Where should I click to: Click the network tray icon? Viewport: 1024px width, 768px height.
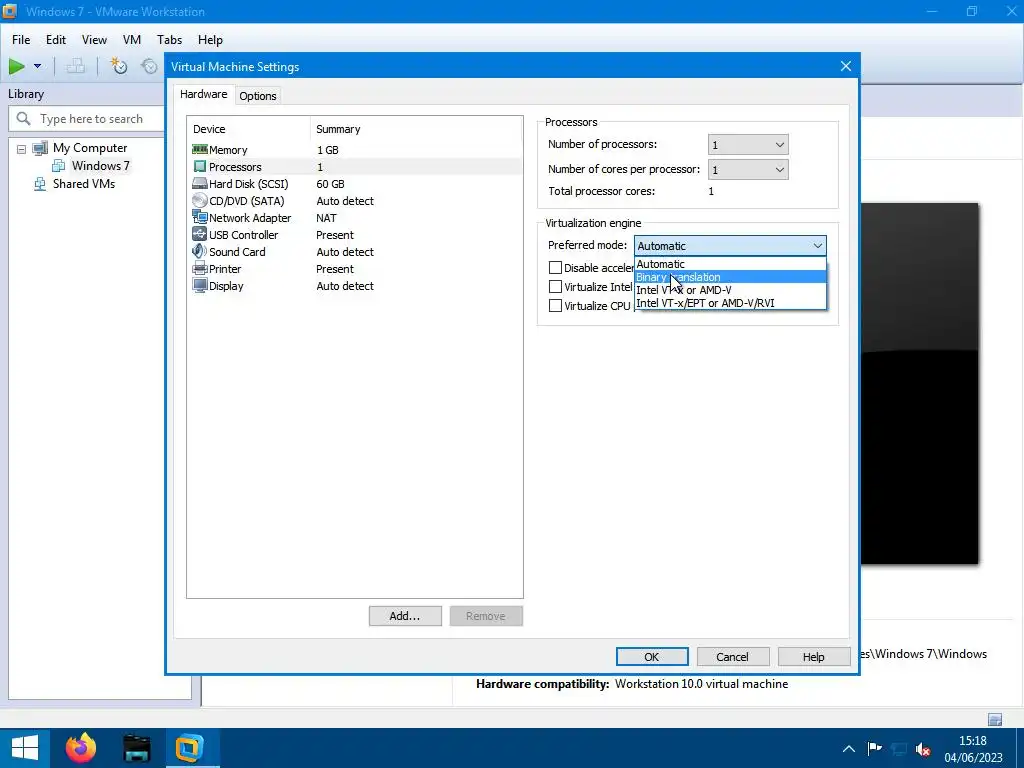click(x=899, y=749)
